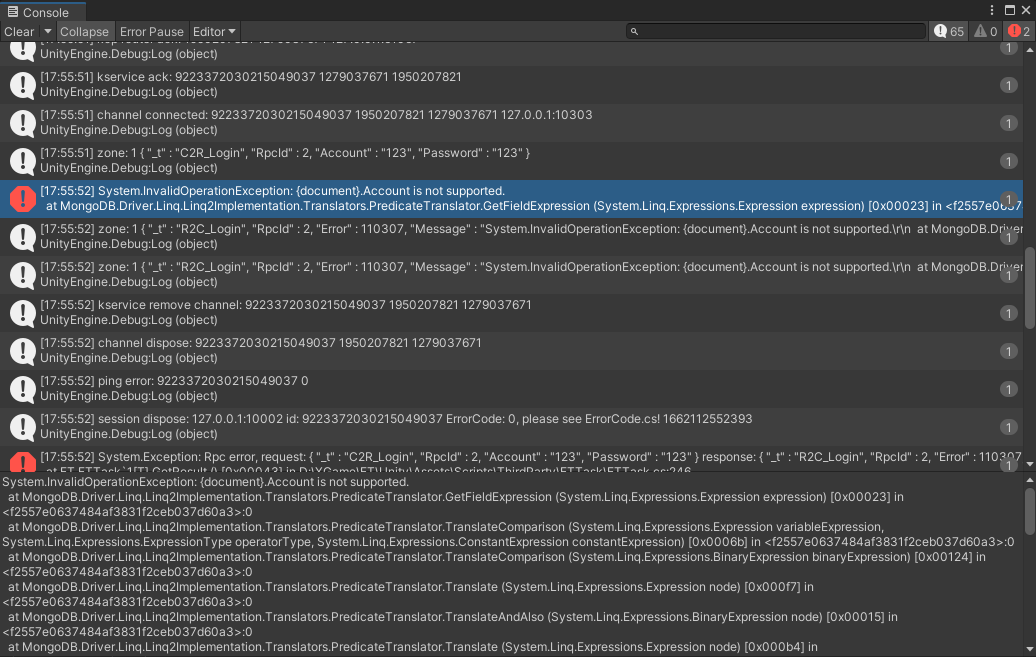1036x657 pixels.
Task: Click the red error icon on Rpc error row
Action: [x=22, y=461]
